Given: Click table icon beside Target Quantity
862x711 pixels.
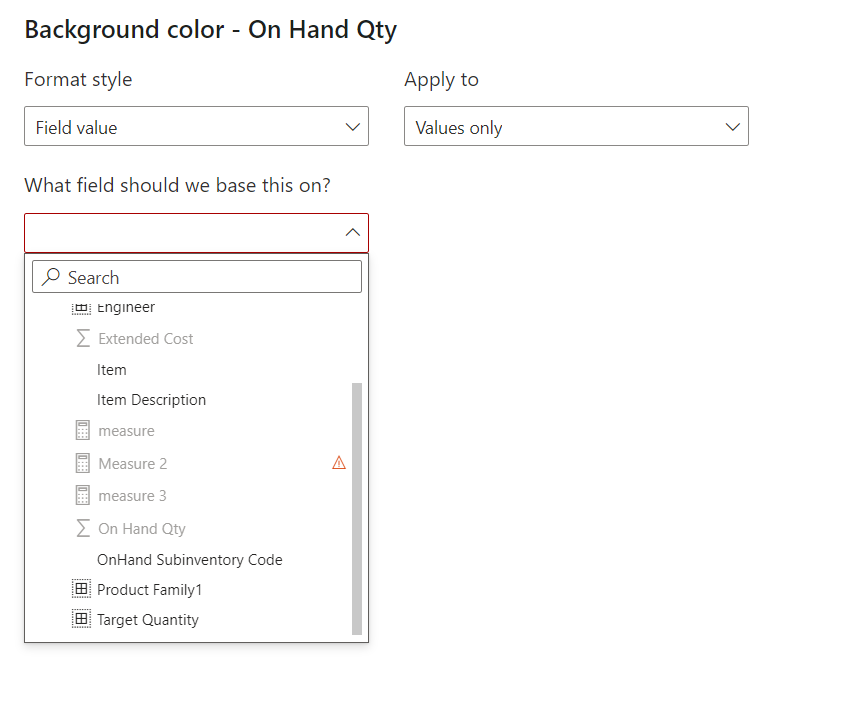Looking at the screenshot, I should coord(81,619).
